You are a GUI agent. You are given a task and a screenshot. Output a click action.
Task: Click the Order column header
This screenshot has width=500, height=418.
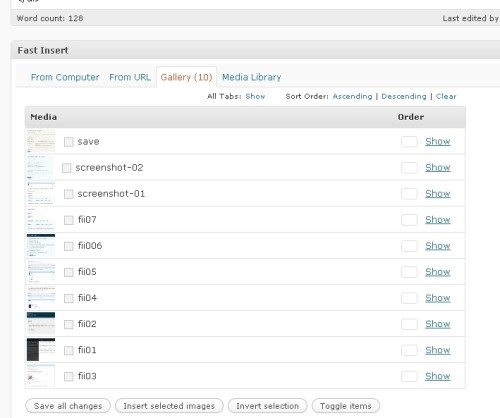click(x=411, y=117)
